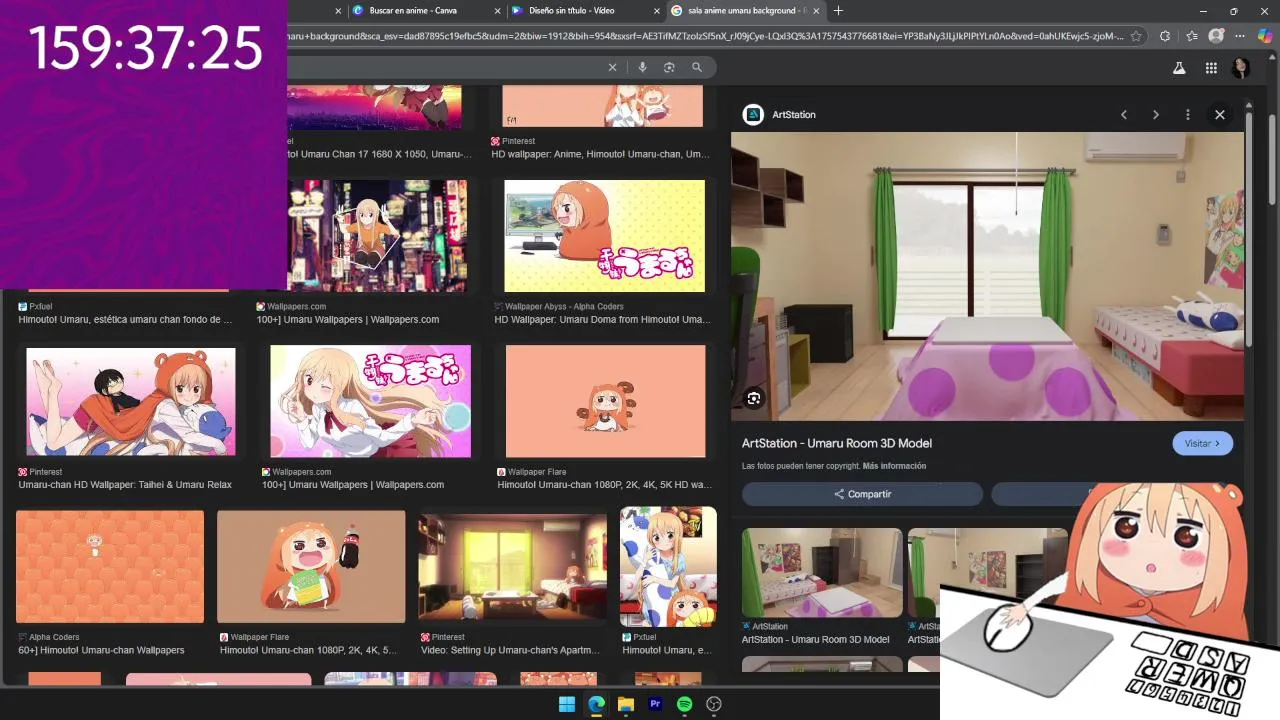
Task: Open winking Umaru Wallpapers.com thumbnail
Action: pos(370,401)
